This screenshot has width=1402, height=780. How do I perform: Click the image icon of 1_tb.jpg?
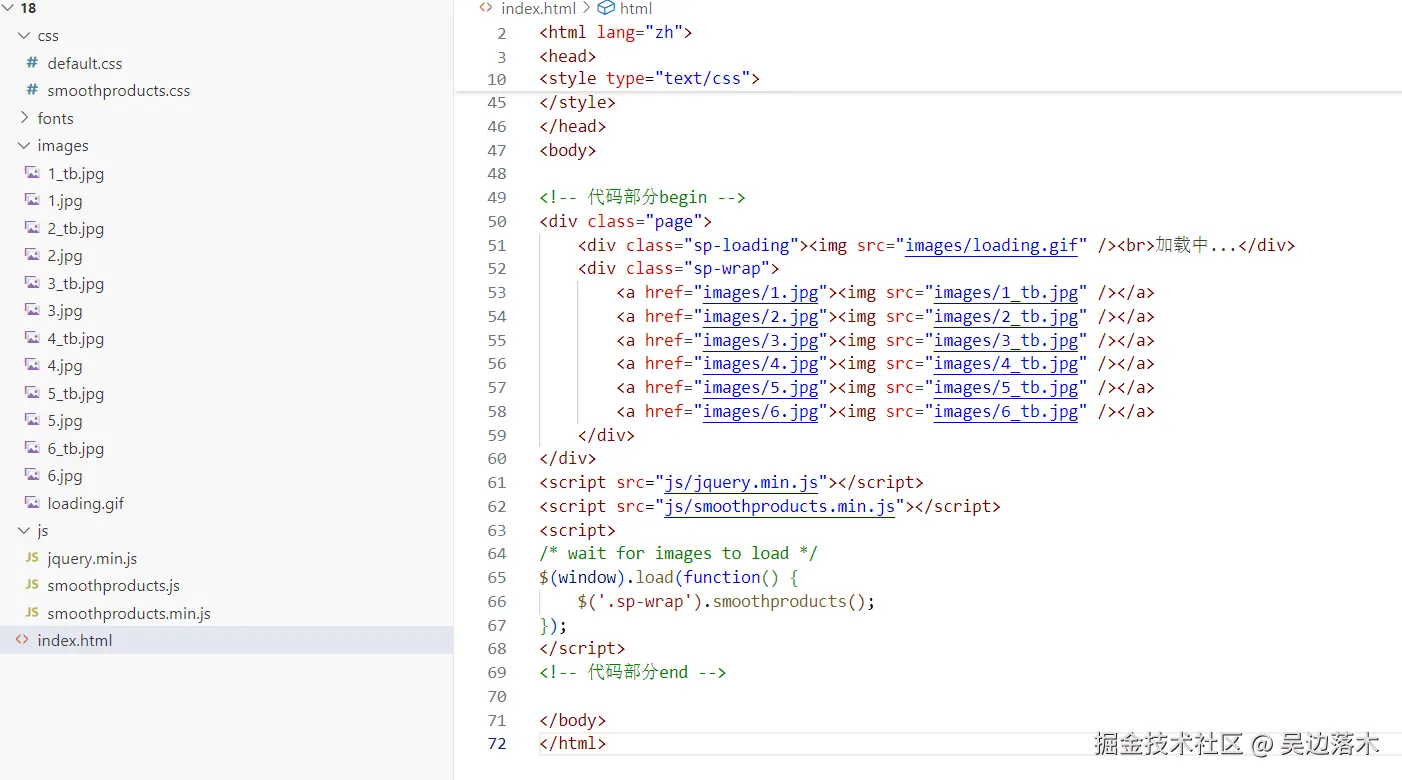(32, 173)
